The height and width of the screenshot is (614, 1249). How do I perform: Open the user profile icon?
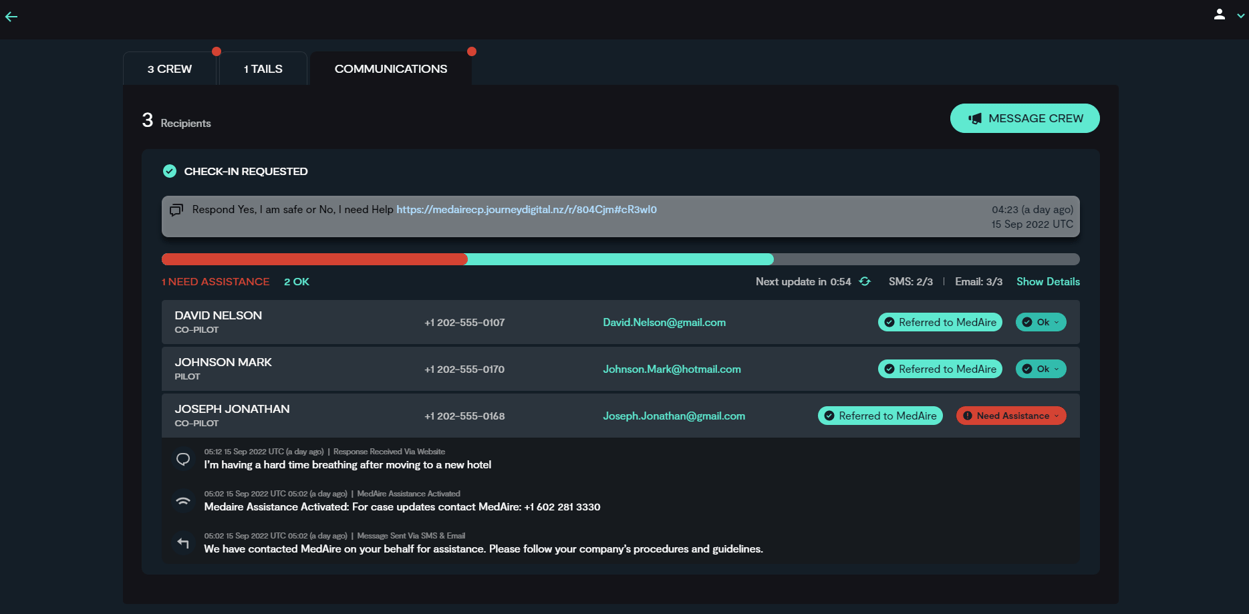[1219, 14]
